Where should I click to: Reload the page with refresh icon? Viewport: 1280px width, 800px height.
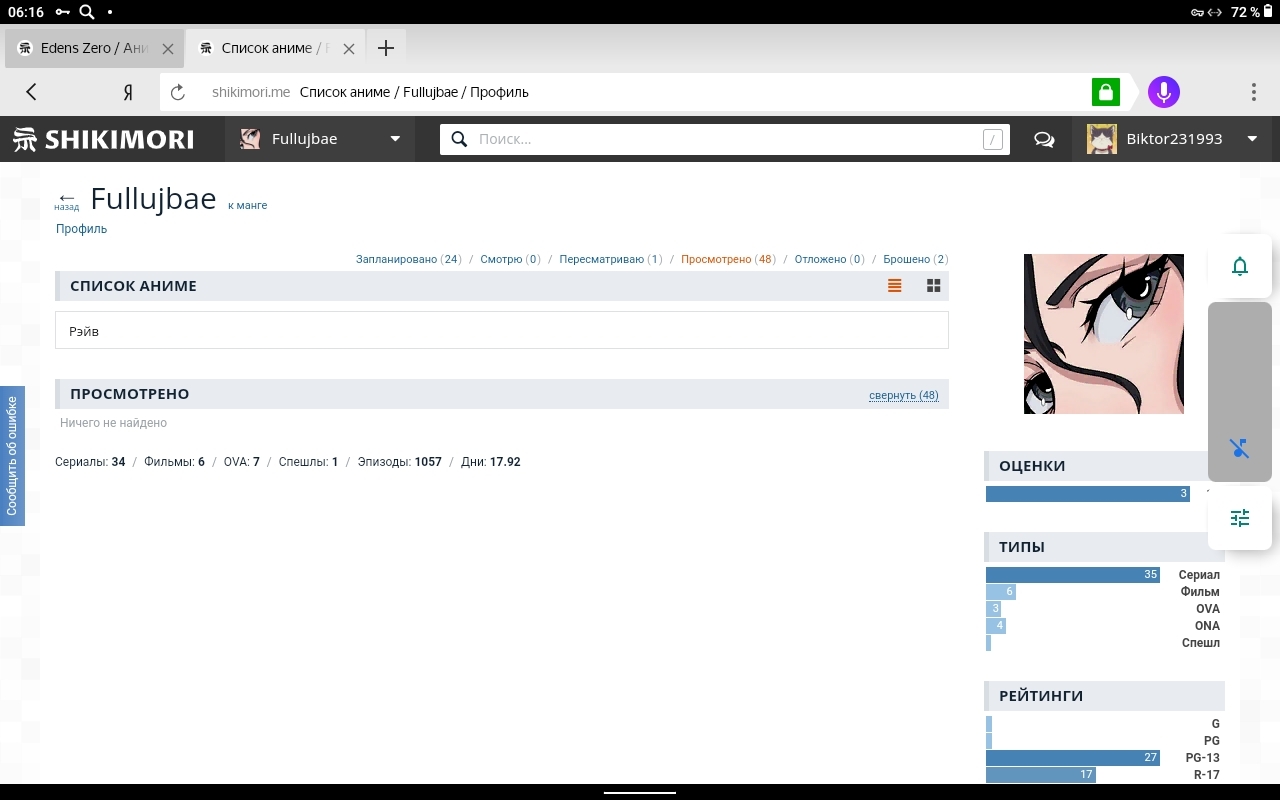click(x=178, y=92)
